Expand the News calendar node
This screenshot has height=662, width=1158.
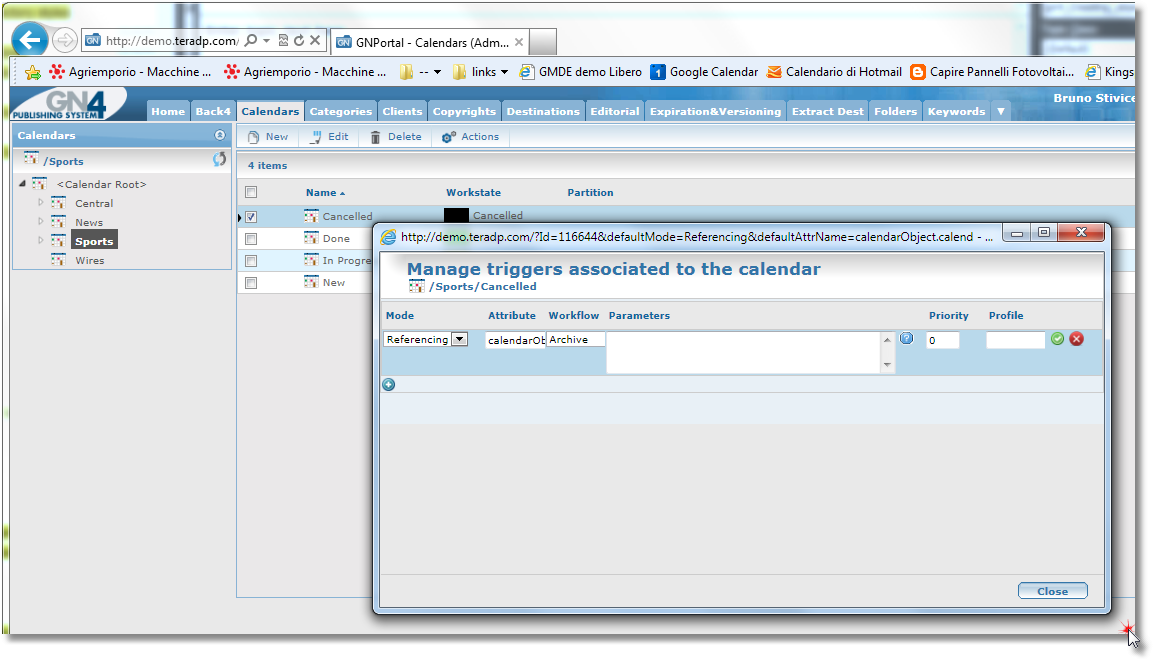coord(41,221)
